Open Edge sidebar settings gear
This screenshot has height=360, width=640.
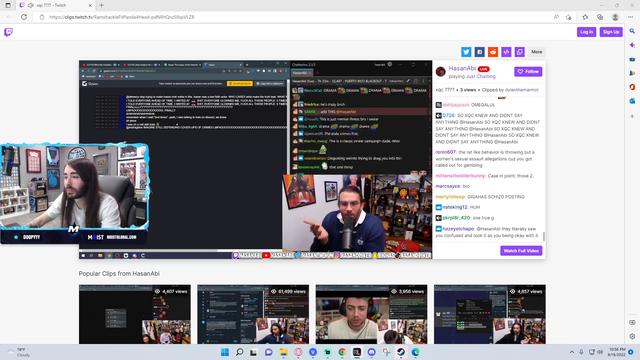click(632, 336)
